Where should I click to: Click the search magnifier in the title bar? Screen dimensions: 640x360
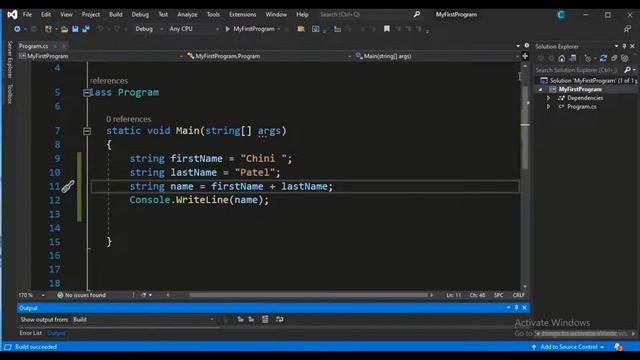417,14
